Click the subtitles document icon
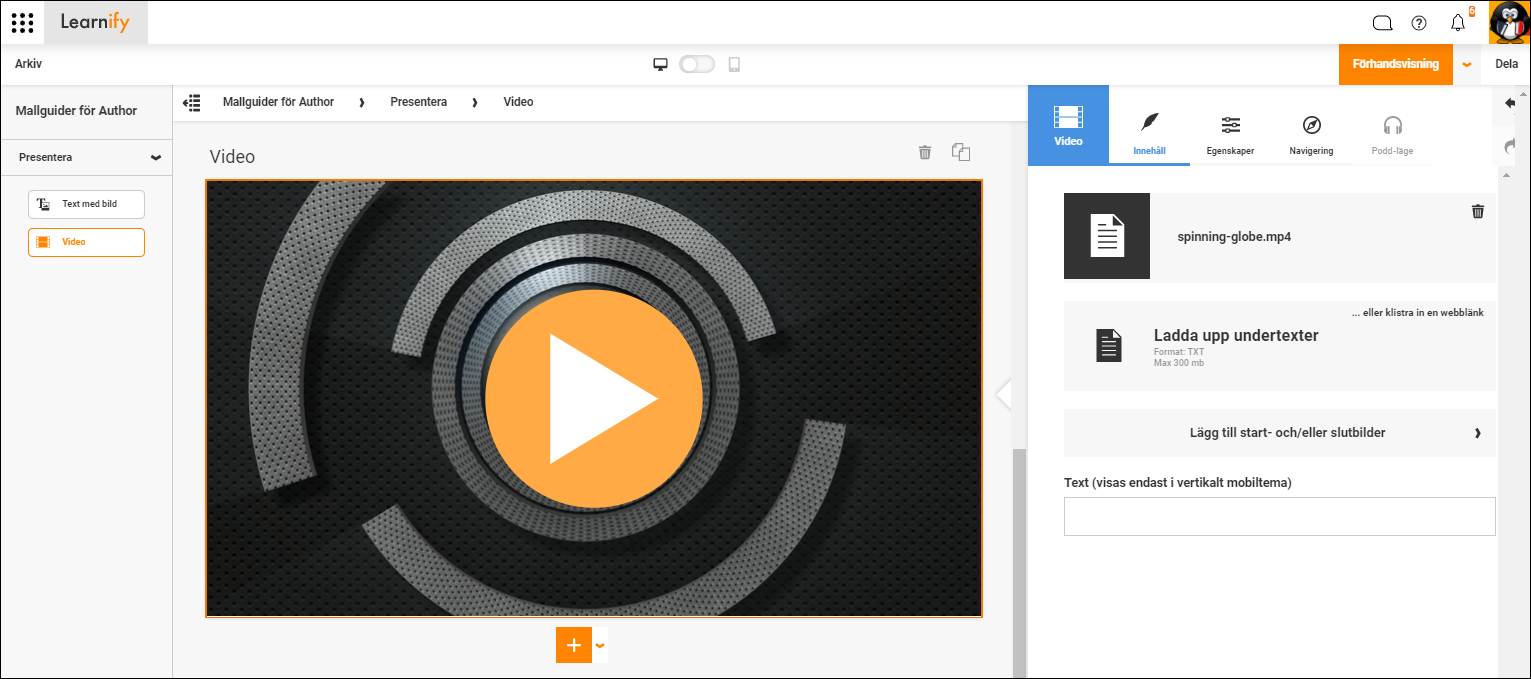 (x=1109, y=345)
